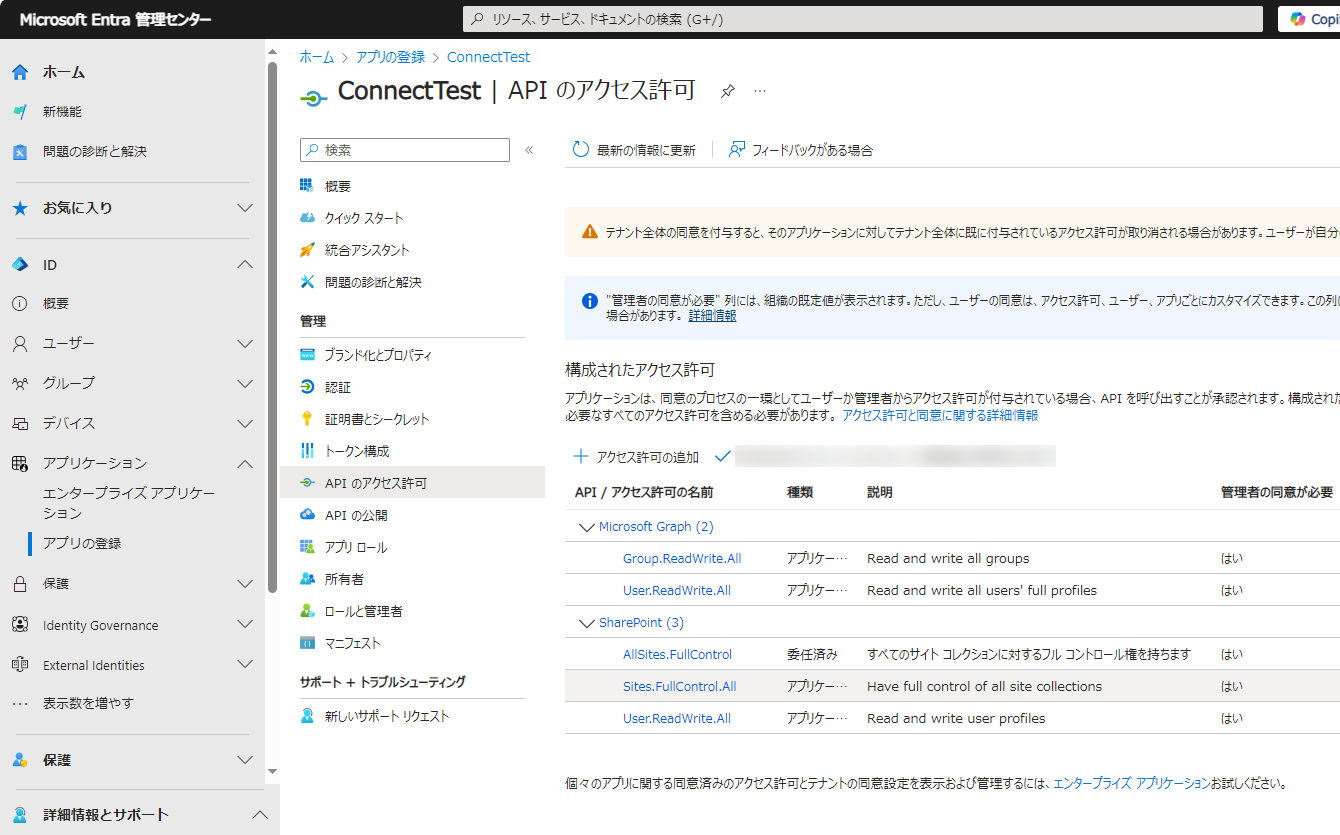The image size is (1340, 835).
Task: Select エンタープライズ アプリケーション in left navigation
Action: 129,503
